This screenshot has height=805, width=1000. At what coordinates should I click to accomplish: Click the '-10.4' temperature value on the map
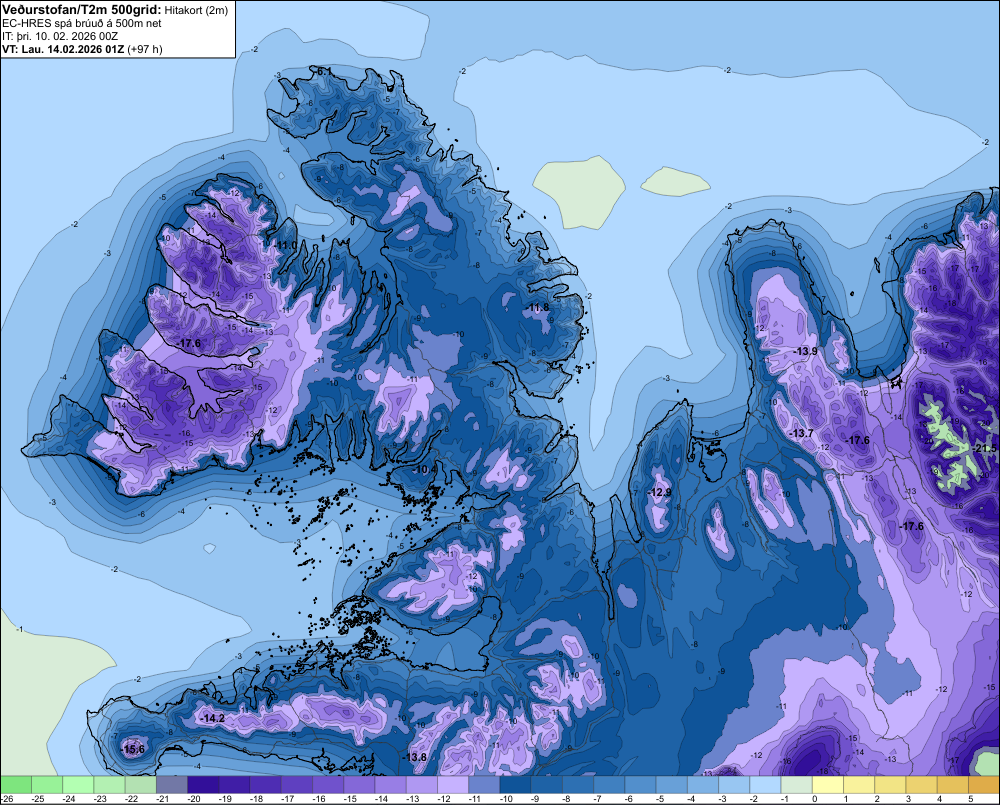(x=426, y=469)
